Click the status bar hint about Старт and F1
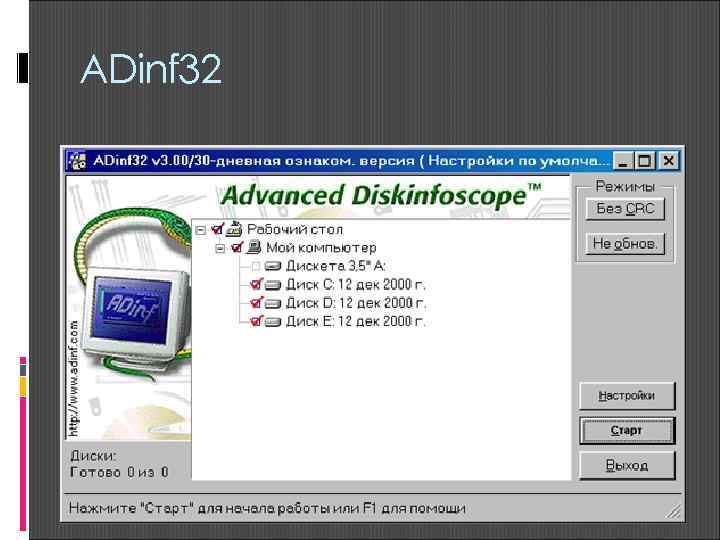720x540 pixels. tap(267, 508)
